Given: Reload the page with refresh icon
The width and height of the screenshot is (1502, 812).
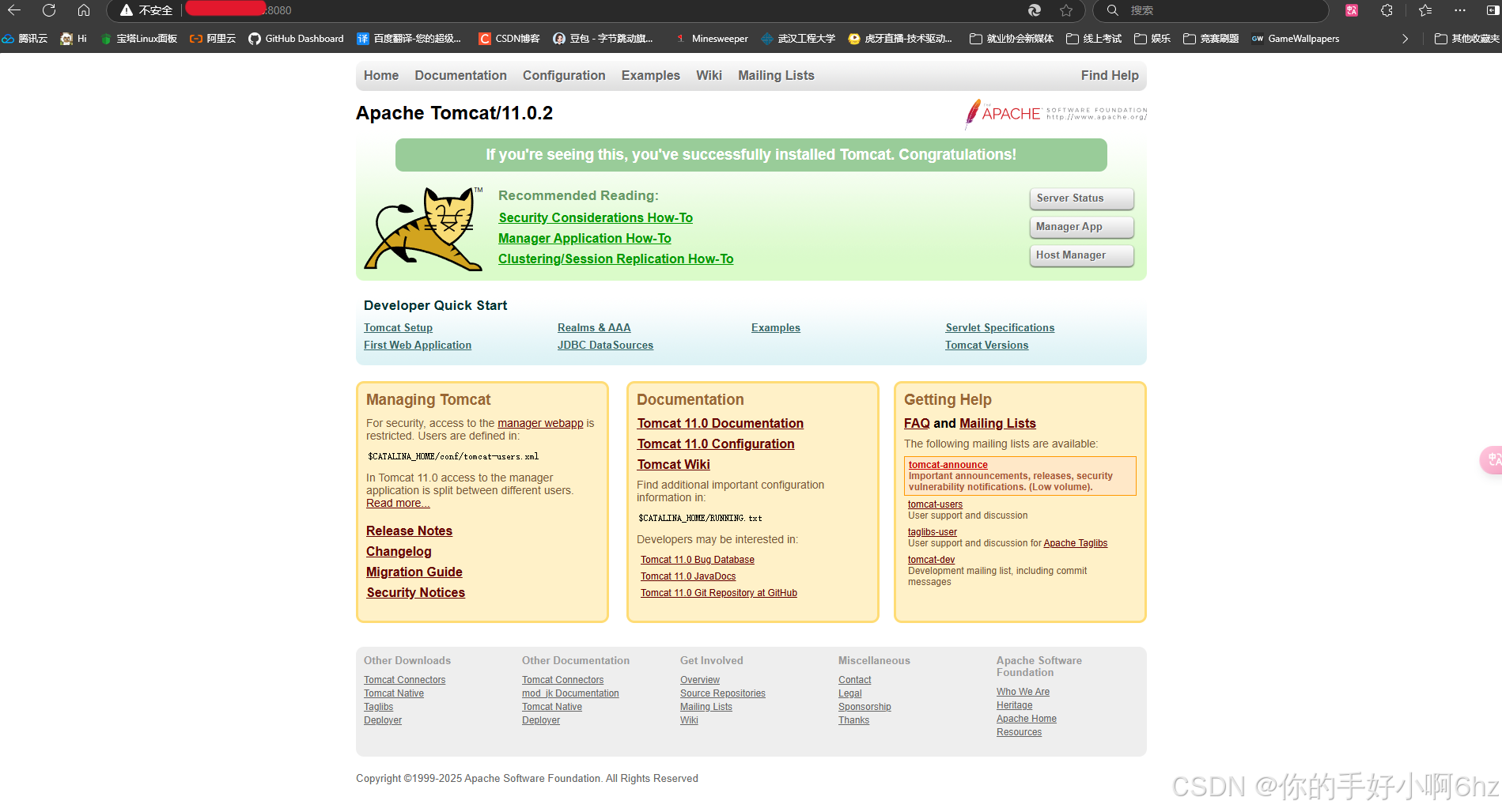Looking at the screenshot, I should tap(49, 10).
